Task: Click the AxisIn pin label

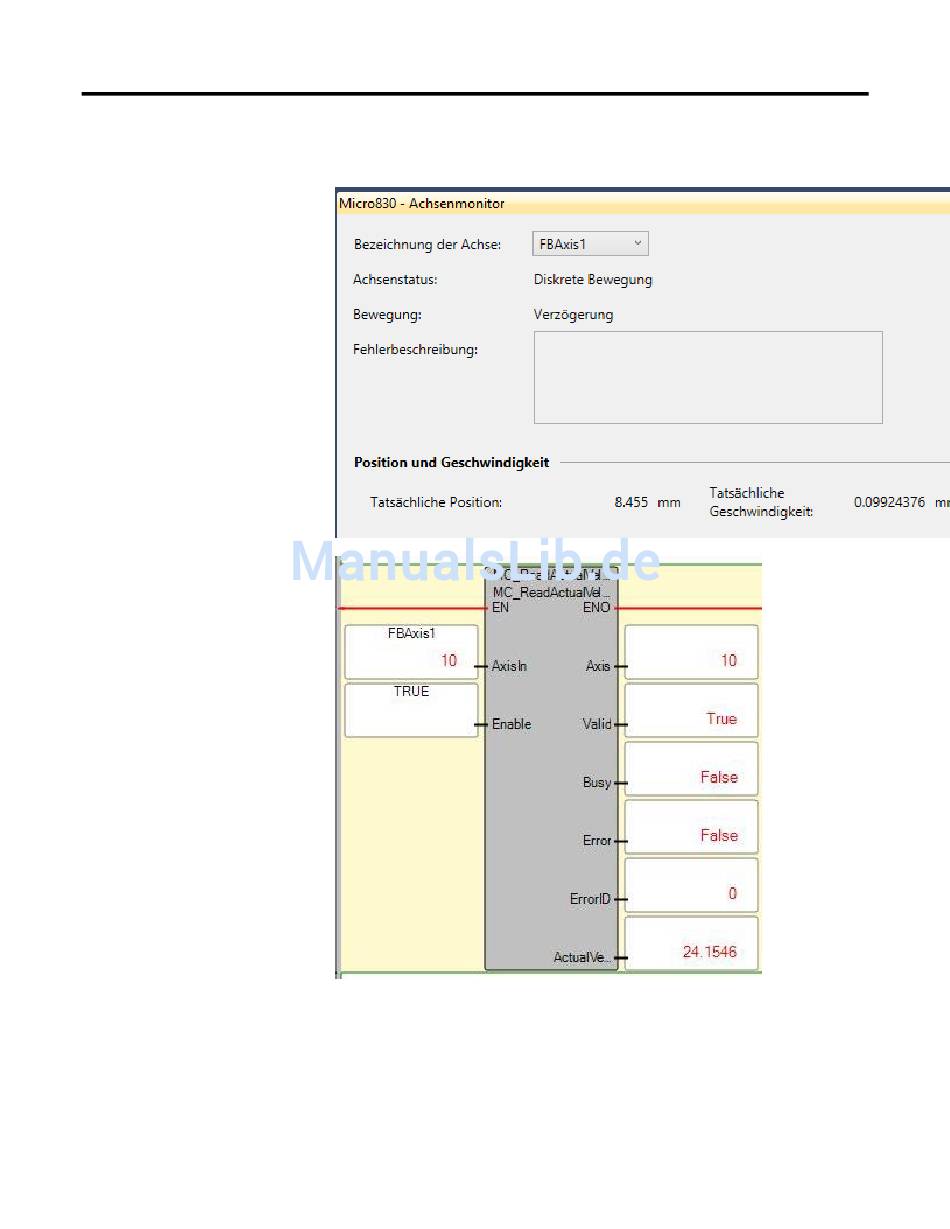Action: coord(509,666)
